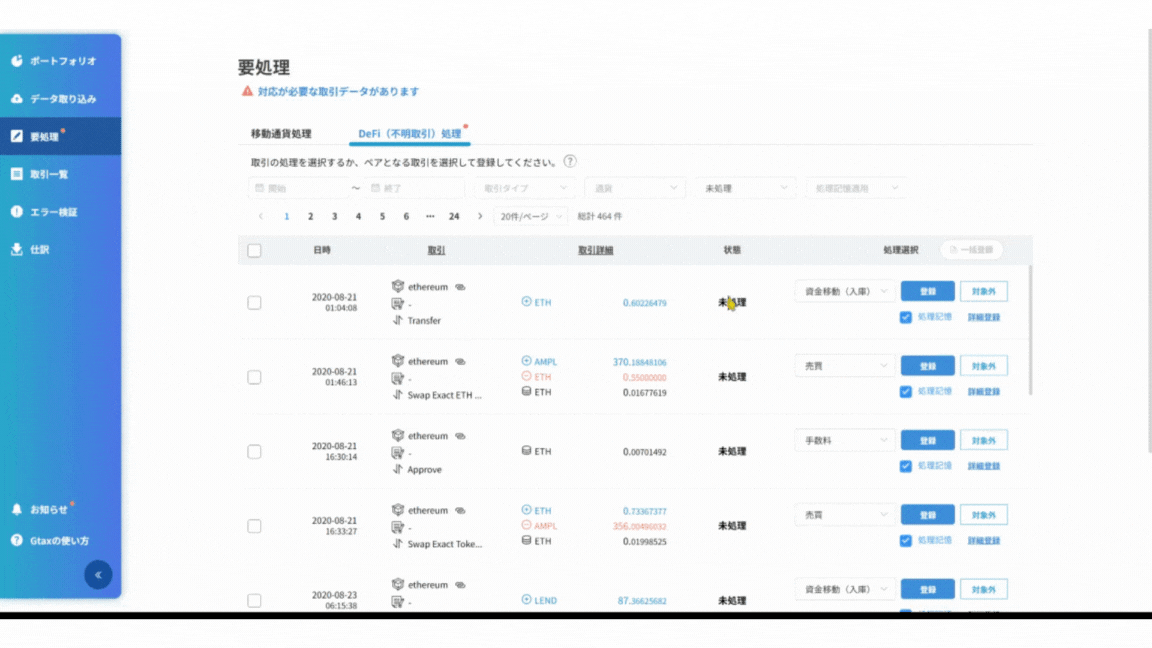Expand the 取引タイプ filter dropdown
The image size is (1152, 648).
click(x=525, y=188)
